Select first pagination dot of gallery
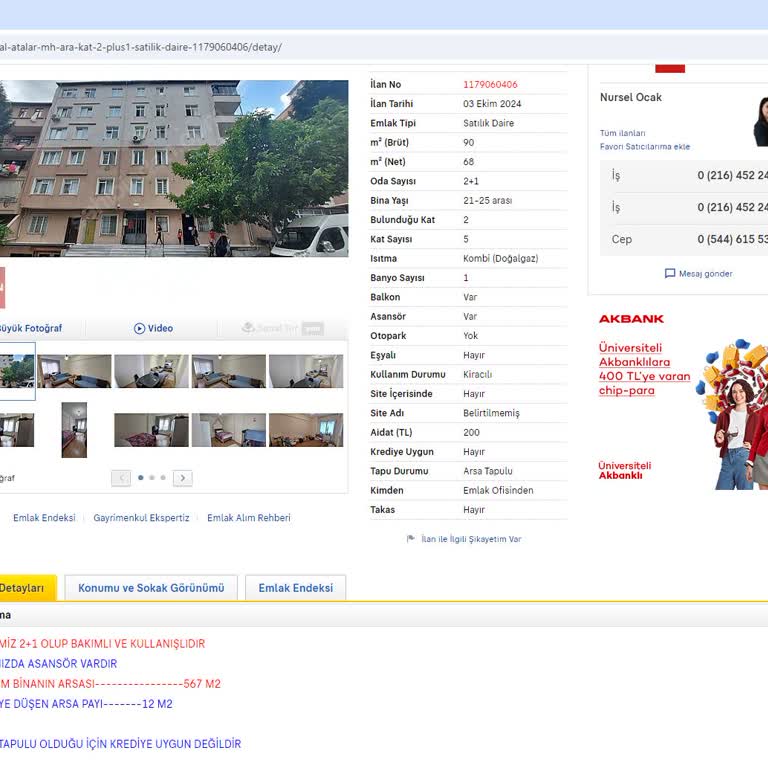 [x=141, y=478]
